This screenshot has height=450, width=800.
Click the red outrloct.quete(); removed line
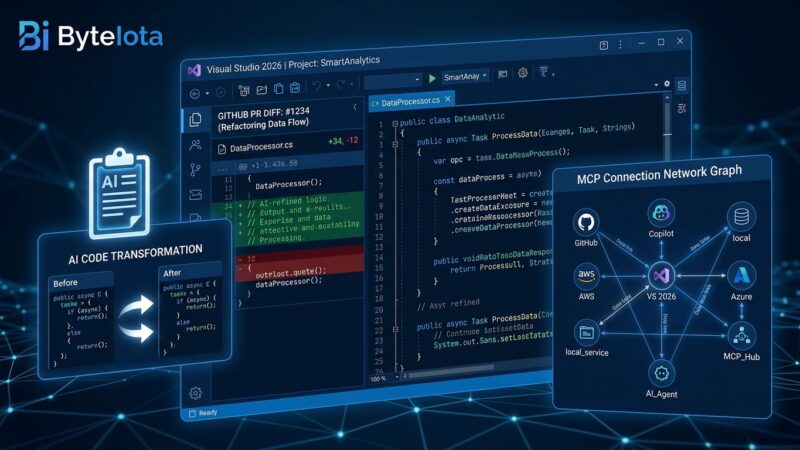click(290, 272)
